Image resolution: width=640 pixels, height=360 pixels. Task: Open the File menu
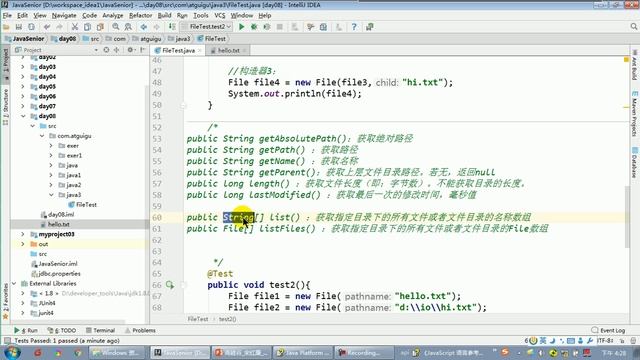tap(7, 16)
